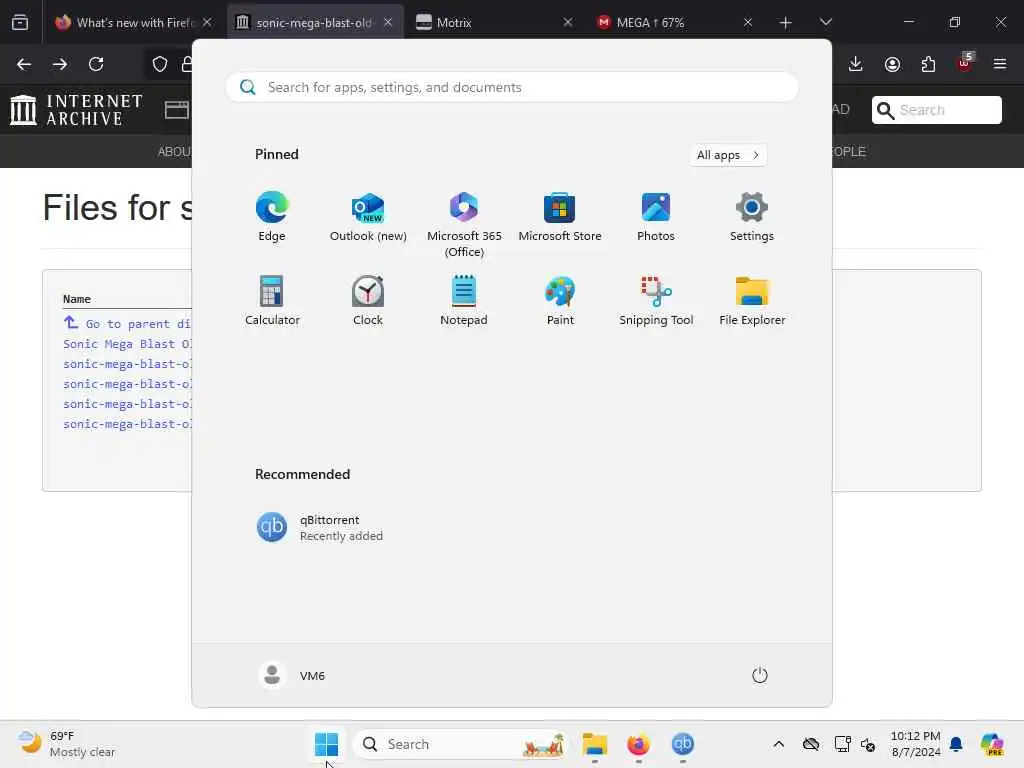Open File Explorer from the taskbar
1024x768 pixels.
click(595, 744)
